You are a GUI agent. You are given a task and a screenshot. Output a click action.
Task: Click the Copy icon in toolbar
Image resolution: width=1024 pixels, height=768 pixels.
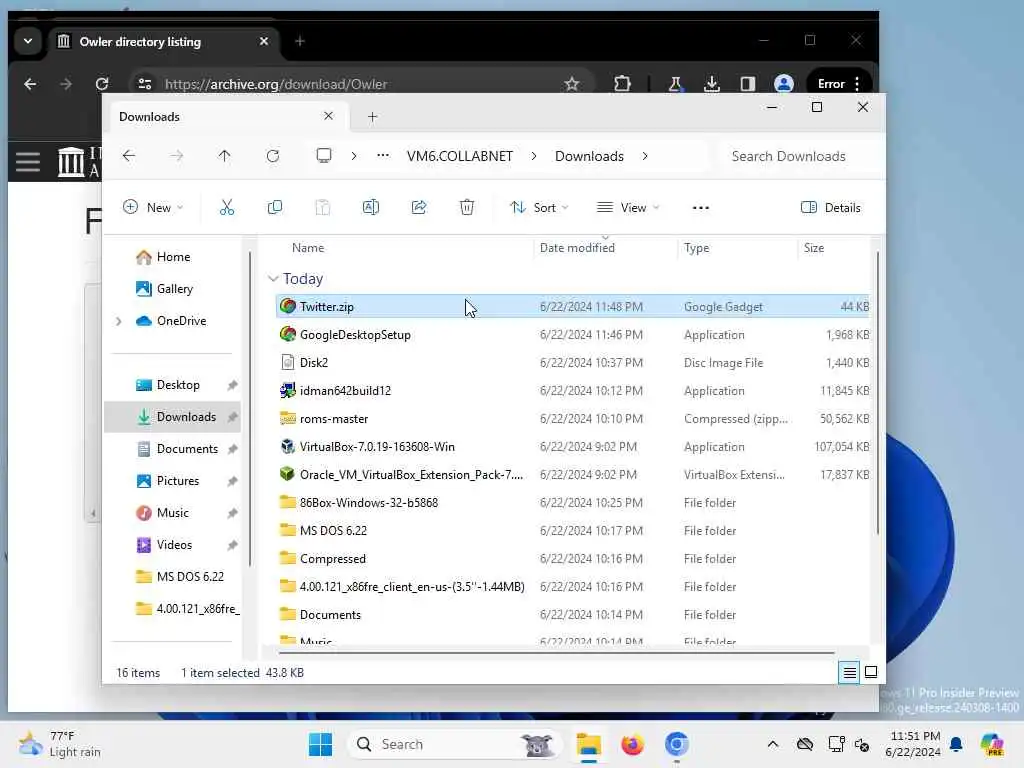pyautogui.click(x=275, y=208)
